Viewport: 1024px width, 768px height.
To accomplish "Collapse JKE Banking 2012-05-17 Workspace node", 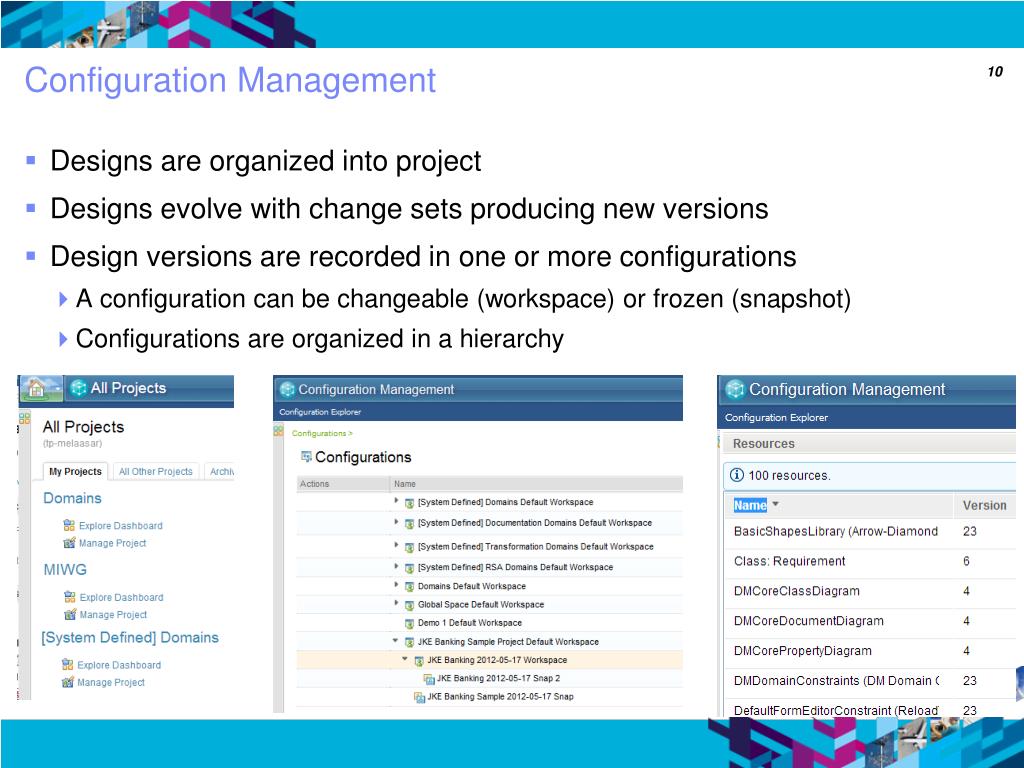I will (405, 659).
